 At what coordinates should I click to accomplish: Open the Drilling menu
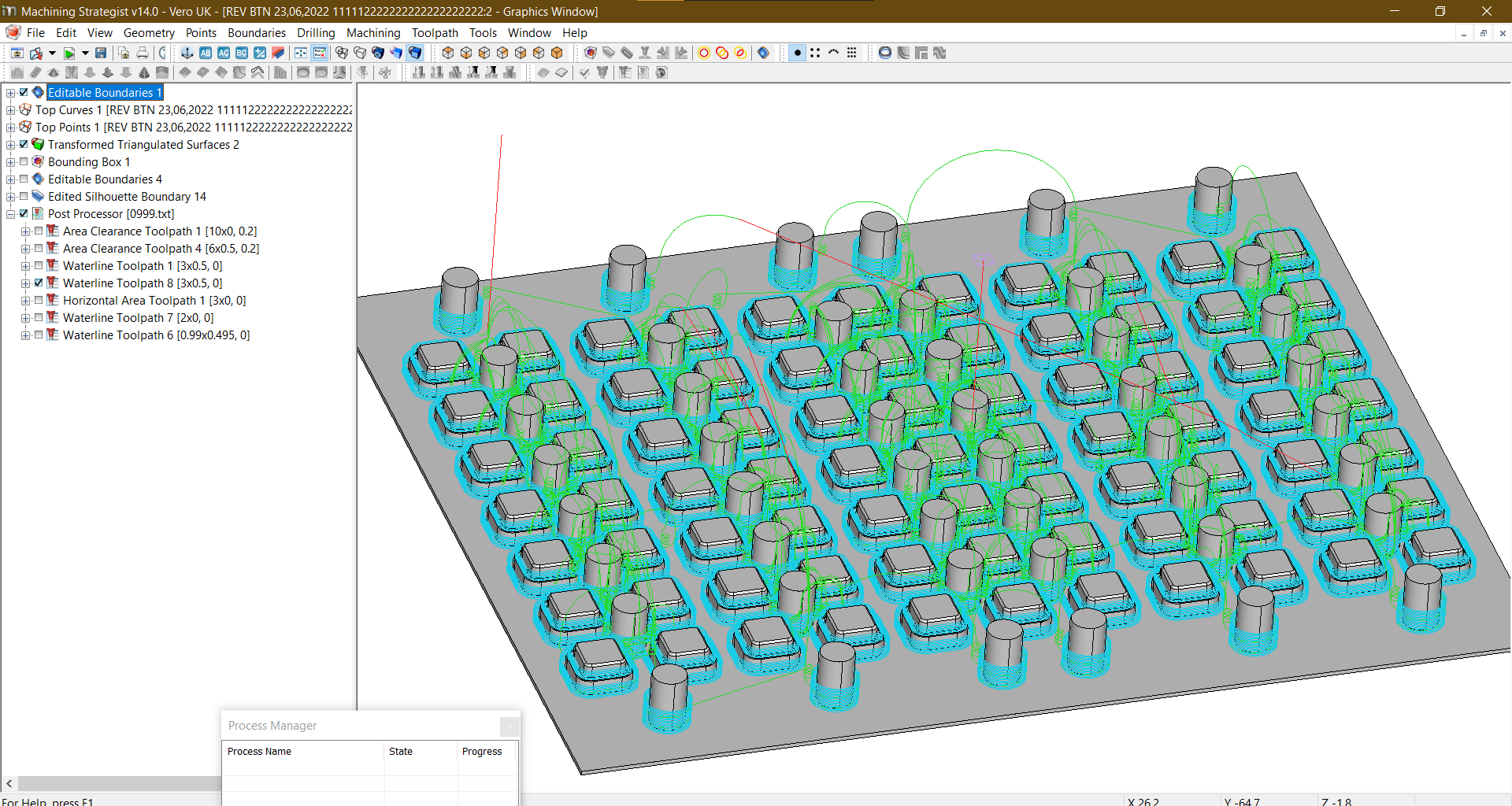coord(316,32)
